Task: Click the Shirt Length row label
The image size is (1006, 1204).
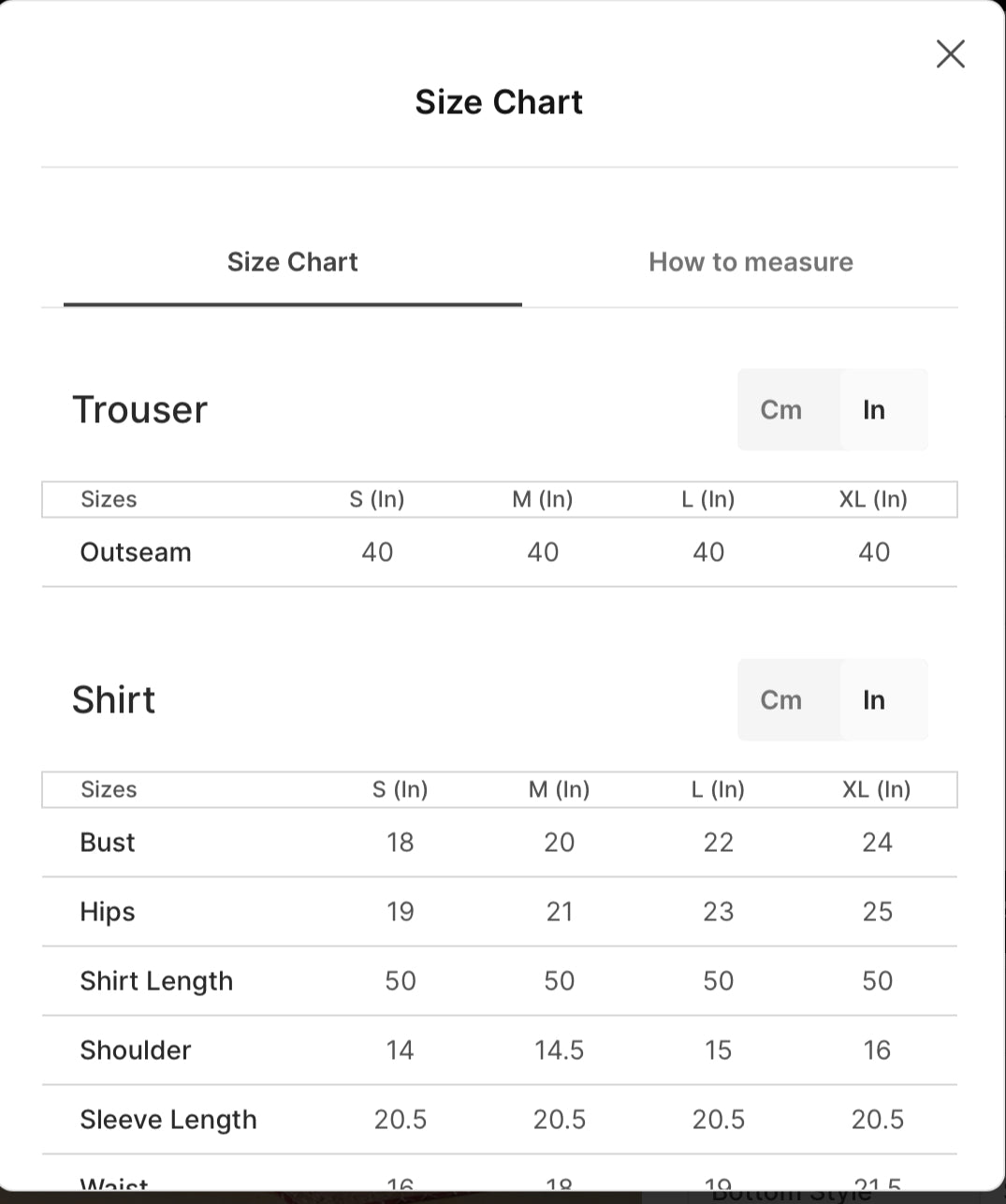Action: [156, 981]
